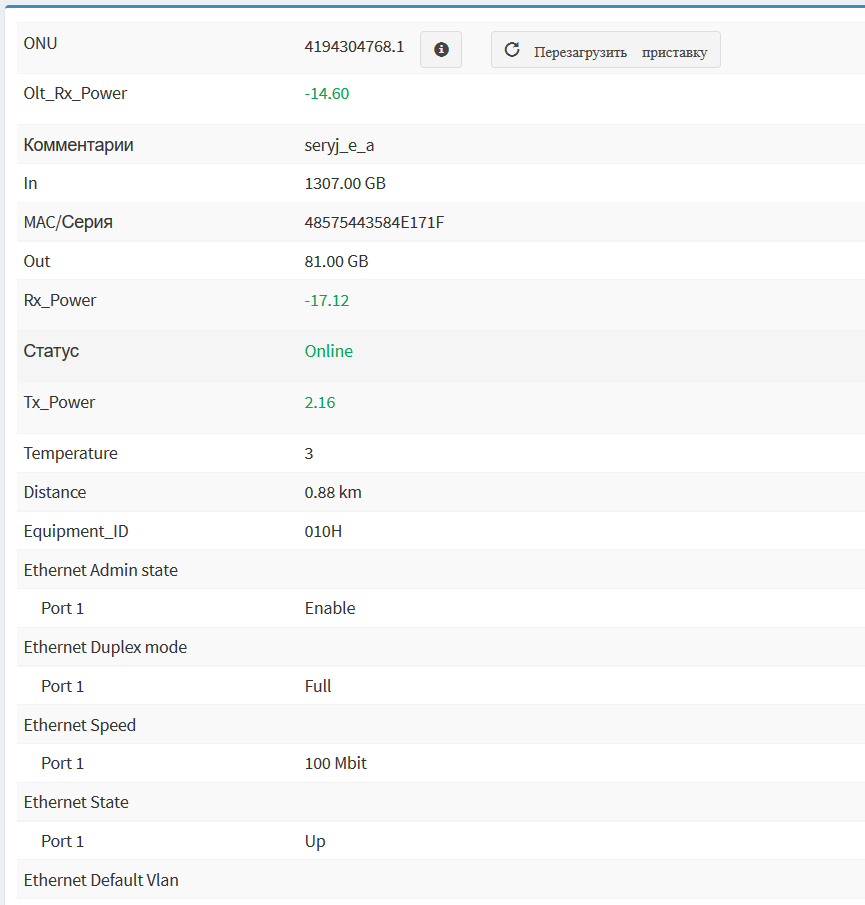
Task: Click the Equipment_ID value 010H
Action: tap(323, 532)
